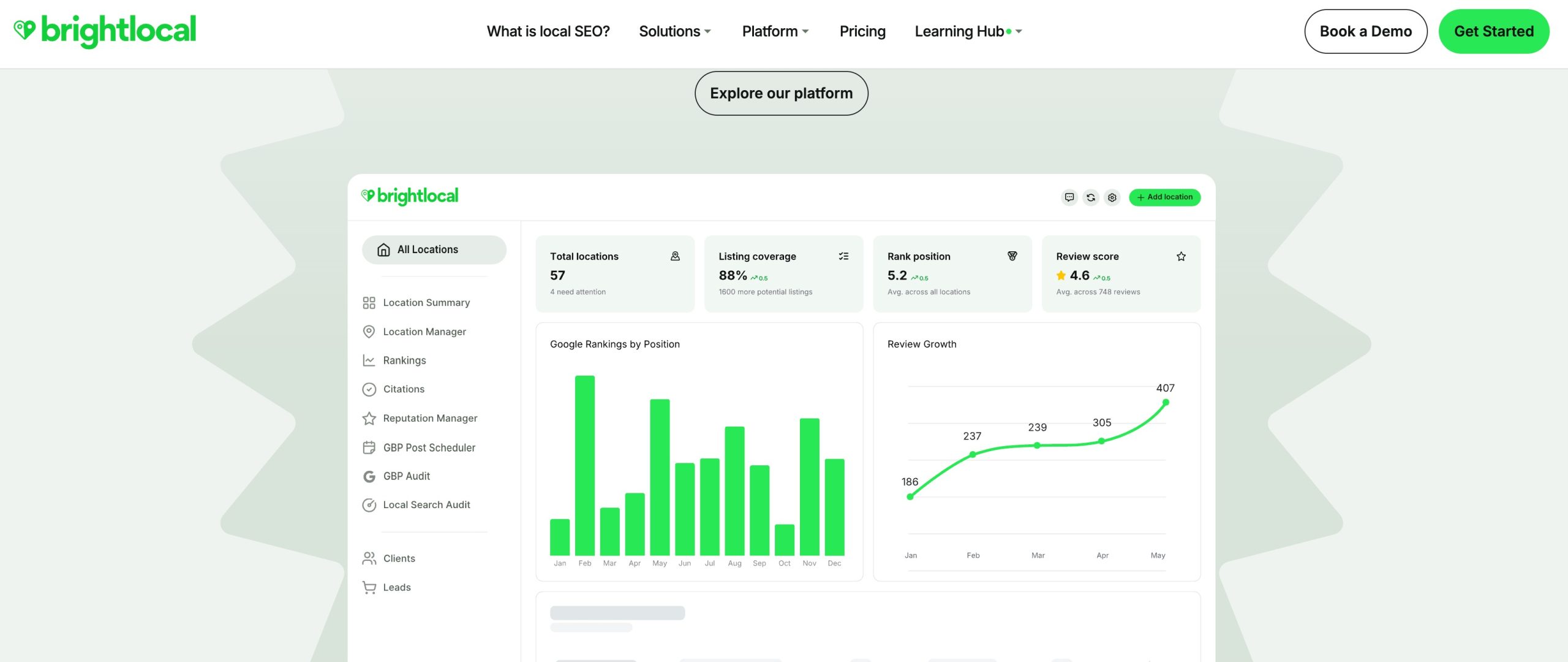Click the Rankings chart icon
The height and width of the screenshot is (662, 1568).
[369, 360]
